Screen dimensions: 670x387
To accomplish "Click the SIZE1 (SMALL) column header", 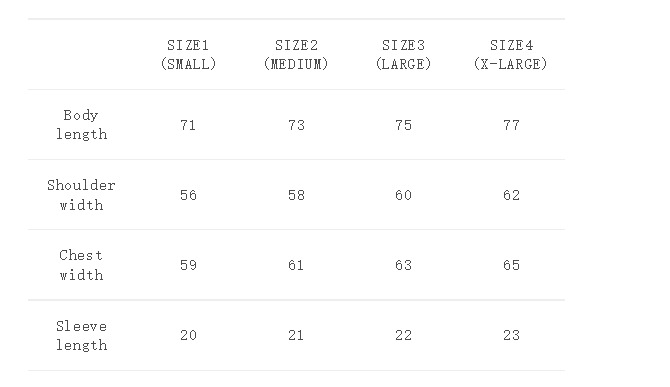I will [x=188, y=55].
